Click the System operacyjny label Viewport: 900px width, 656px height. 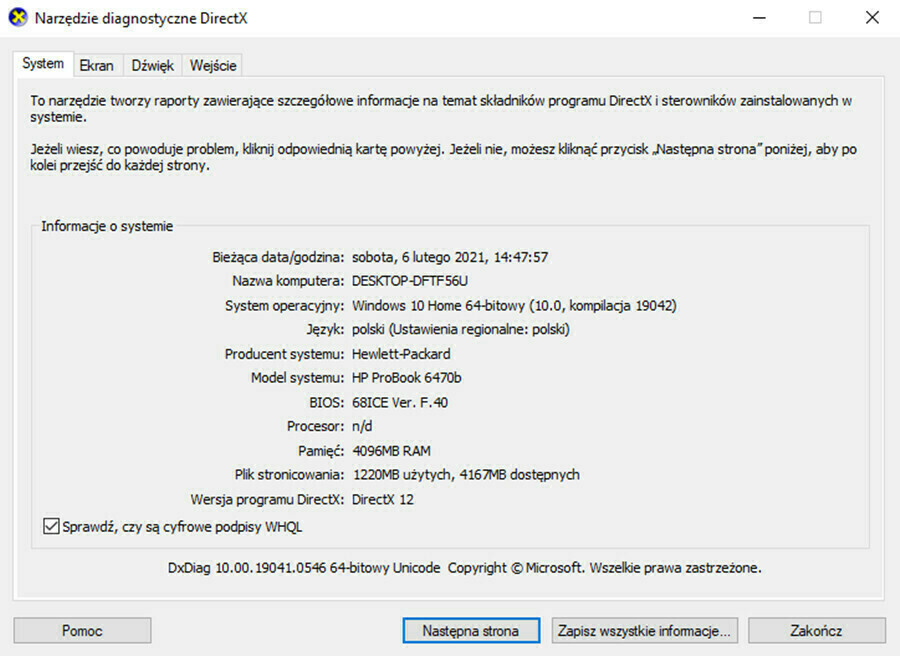click(x=285, y=305)
